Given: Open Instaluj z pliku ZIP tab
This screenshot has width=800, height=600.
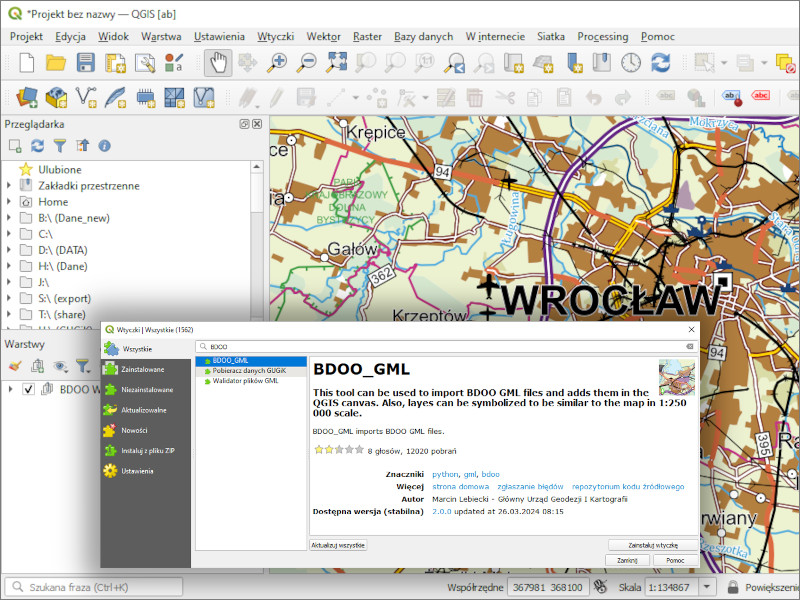Looking at the screenshot, I should [145, 451].
